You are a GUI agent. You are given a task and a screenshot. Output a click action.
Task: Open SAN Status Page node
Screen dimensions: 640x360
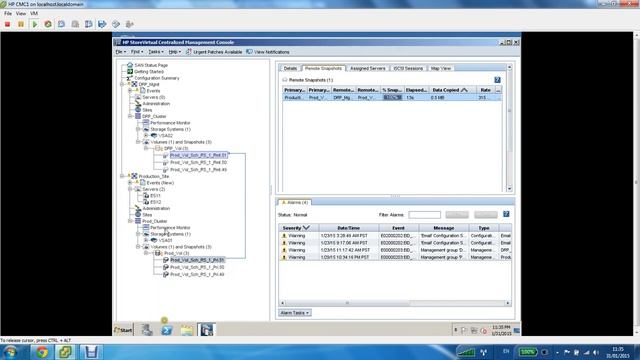click(151, 65)
